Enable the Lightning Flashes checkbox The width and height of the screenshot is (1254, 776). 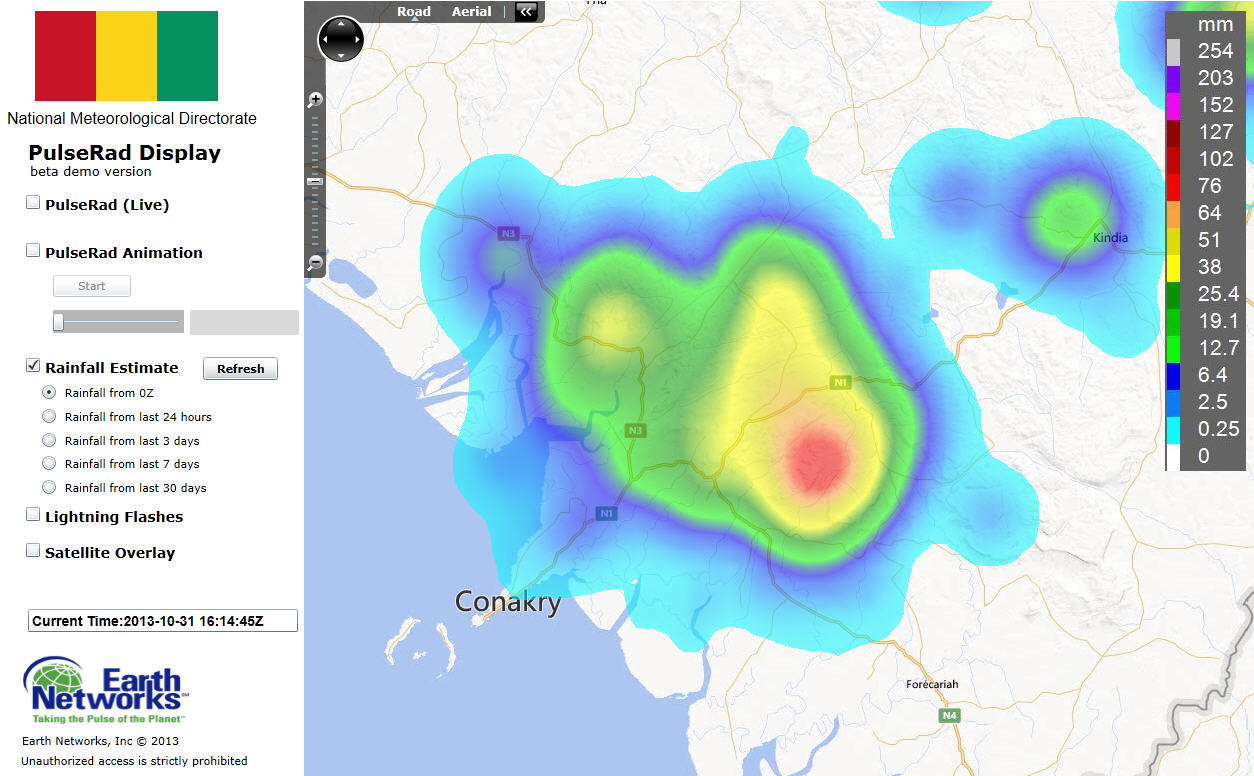33,515
